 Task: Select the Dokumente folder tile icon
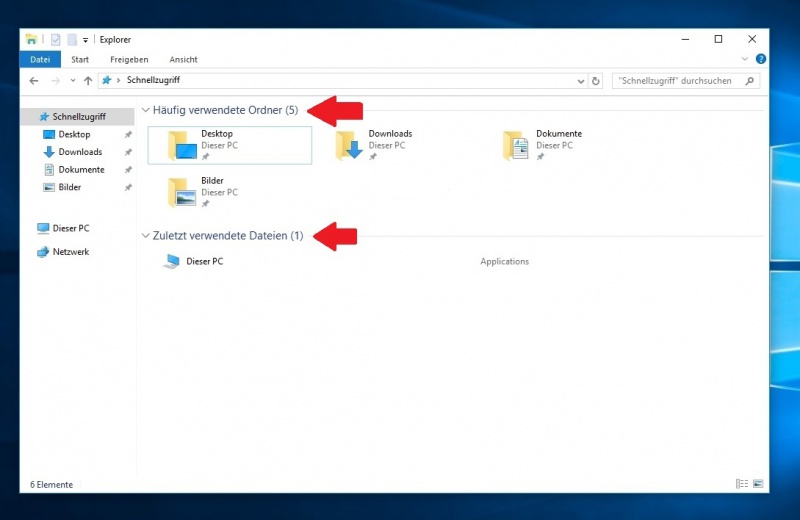click(x=516, y=145)
